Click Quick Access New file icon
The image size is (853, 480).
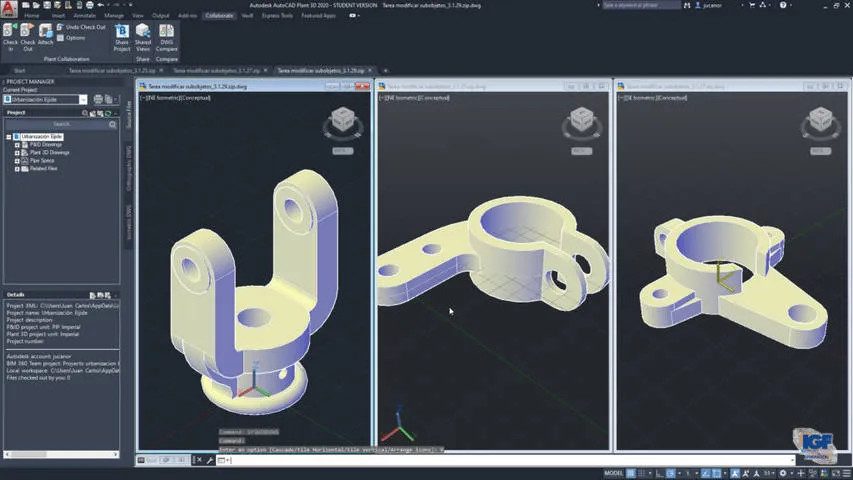[x=26, y=5]
